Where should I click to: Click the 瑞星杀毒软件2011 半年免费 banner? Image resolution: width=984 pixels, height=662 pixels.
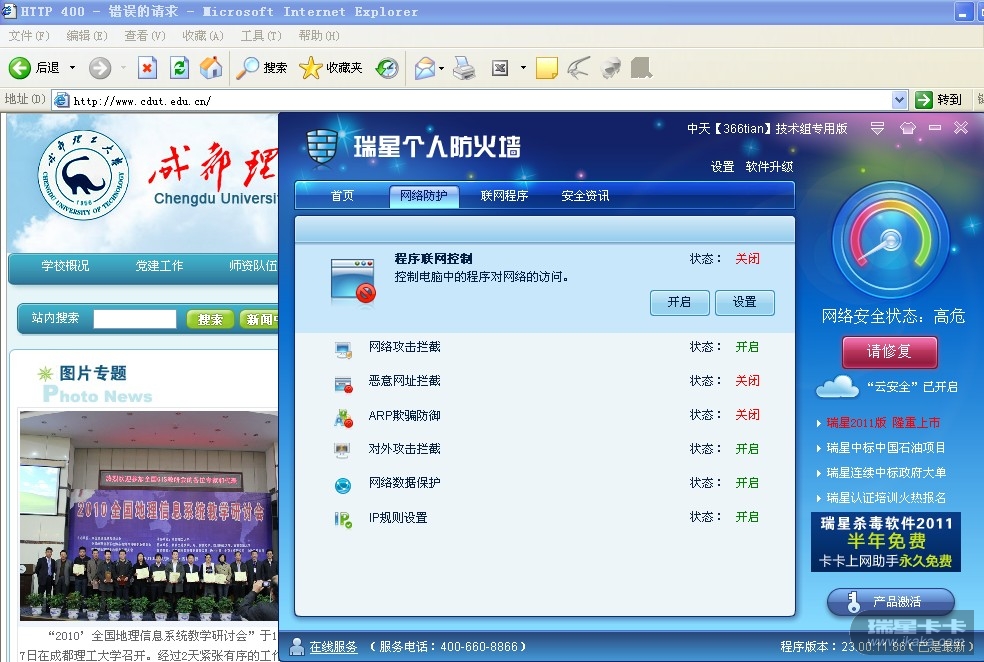pos(886,542)
